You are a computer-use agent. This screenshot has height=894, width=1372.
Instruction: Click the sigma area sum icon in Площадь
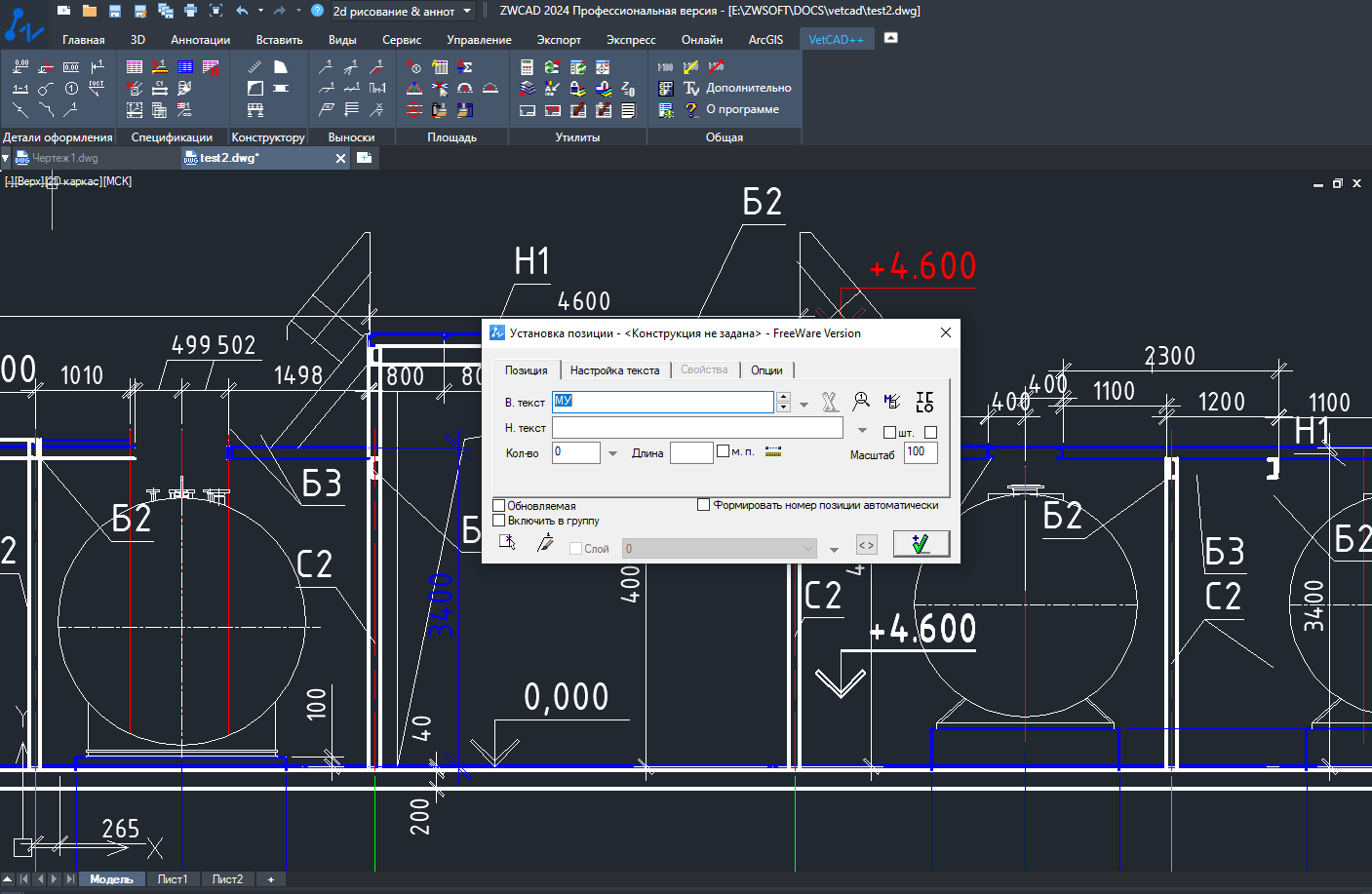click(465, 67)
